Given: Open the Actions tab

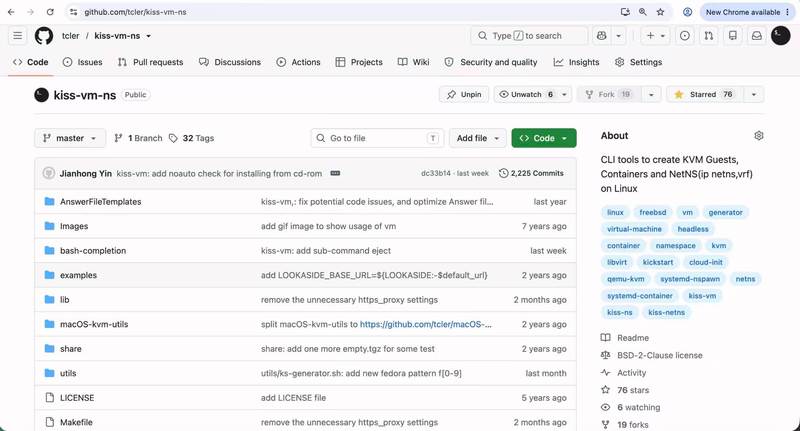Looking at the screenshot, I should point(298,62).
